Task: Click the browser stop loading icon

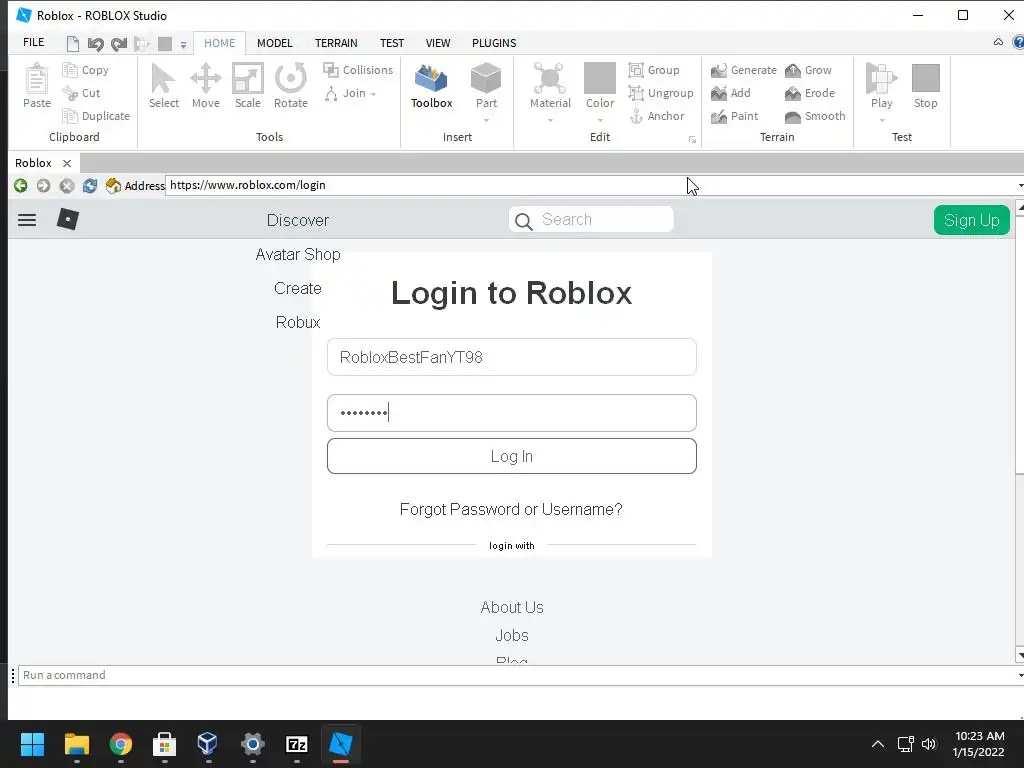Action: coord(67,185)
